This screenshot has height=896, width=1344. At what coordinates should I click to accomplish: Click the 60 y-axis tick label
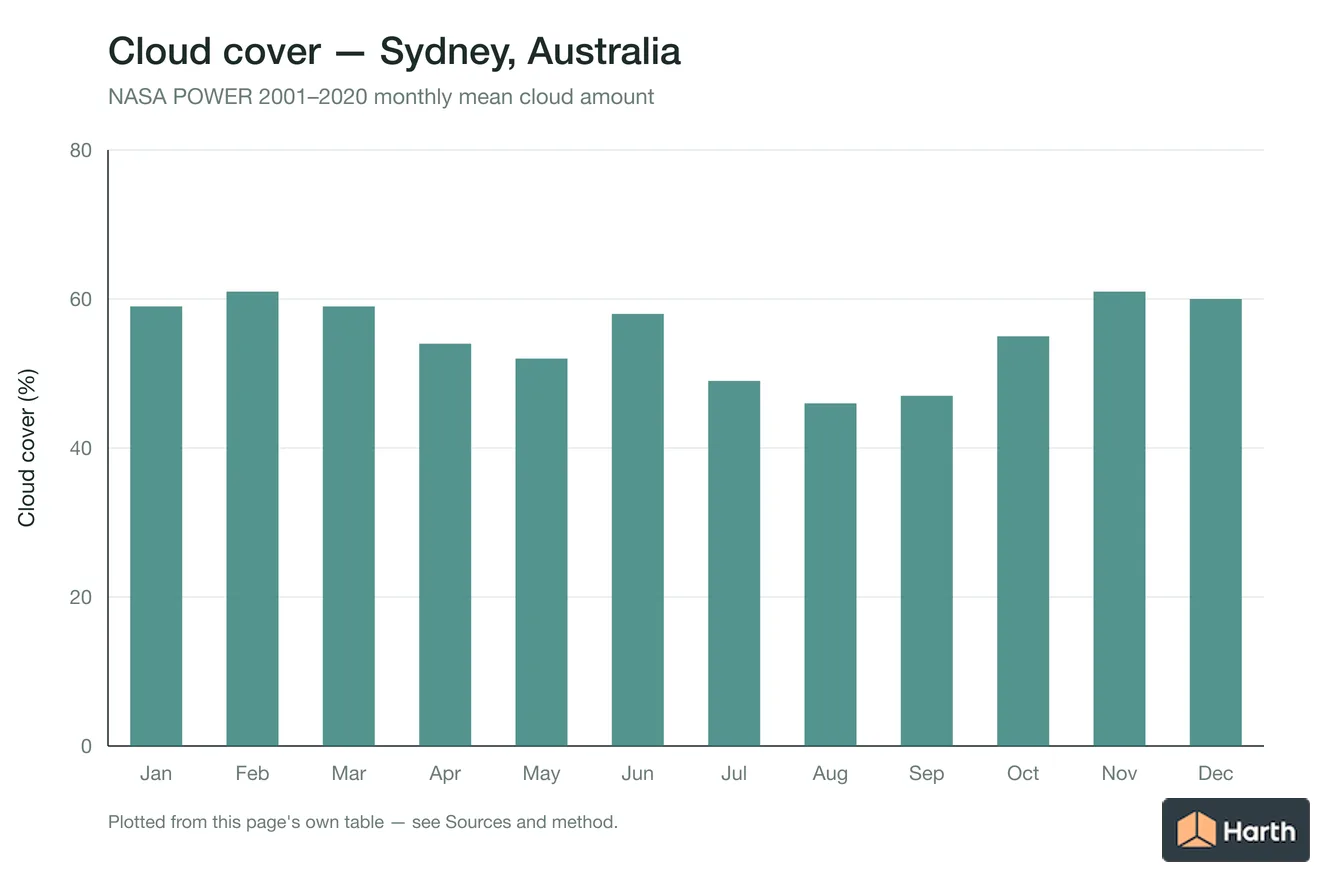click(x=81, y=299)
